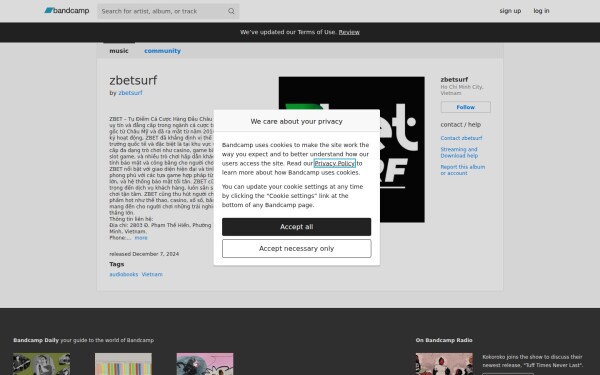
Task: Open the zbetsurf name in the sidebar
Action: coord(454,80)
